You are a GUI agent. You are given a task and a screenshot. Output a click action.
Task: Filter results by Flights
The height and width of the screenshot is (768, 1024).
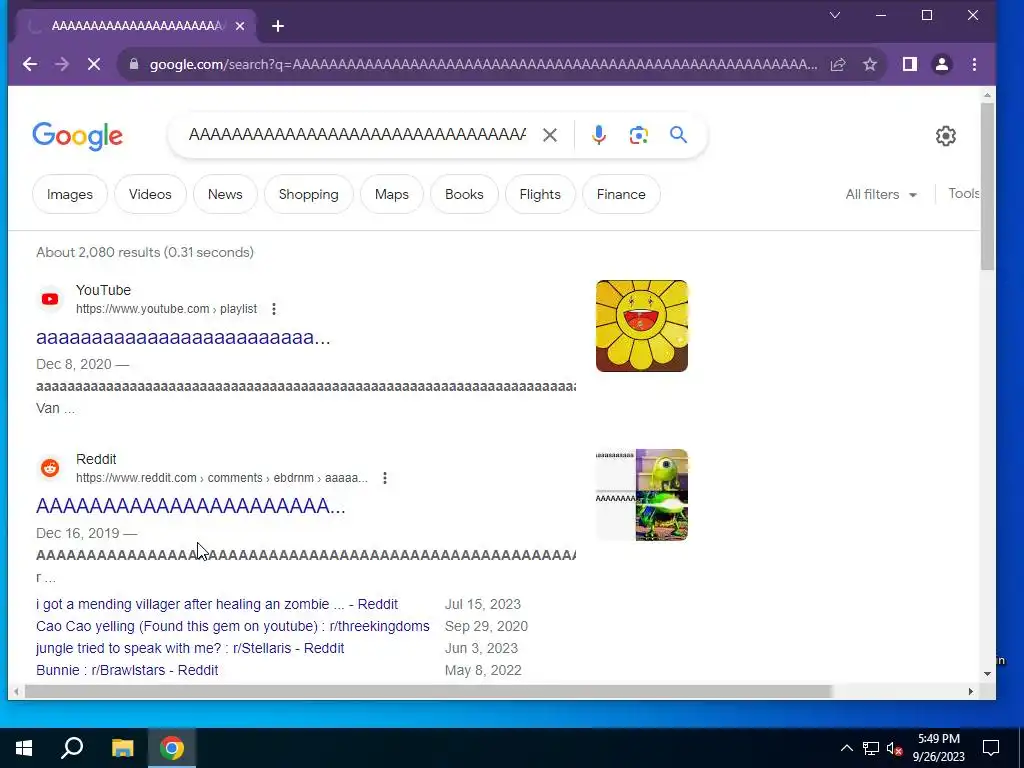540,194
